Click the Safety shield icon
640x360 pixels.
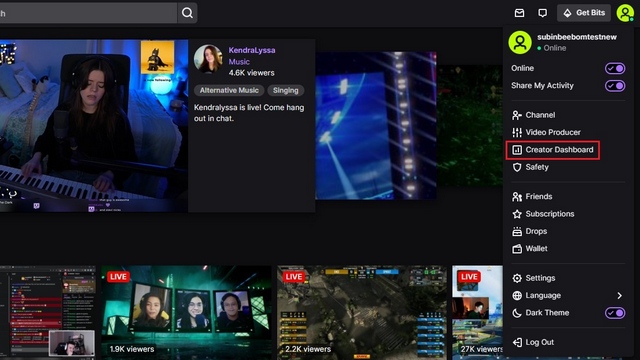click(517, 167)
